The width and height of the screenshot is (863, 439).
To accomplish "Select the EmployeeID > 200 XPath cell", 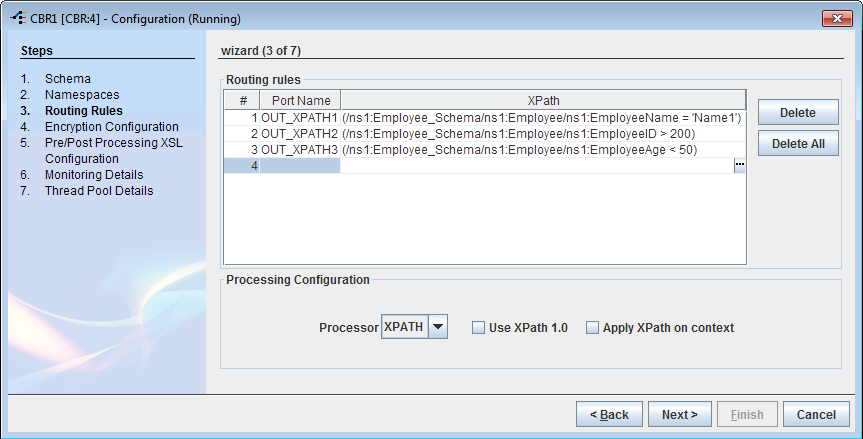I will tap(543, 134).
